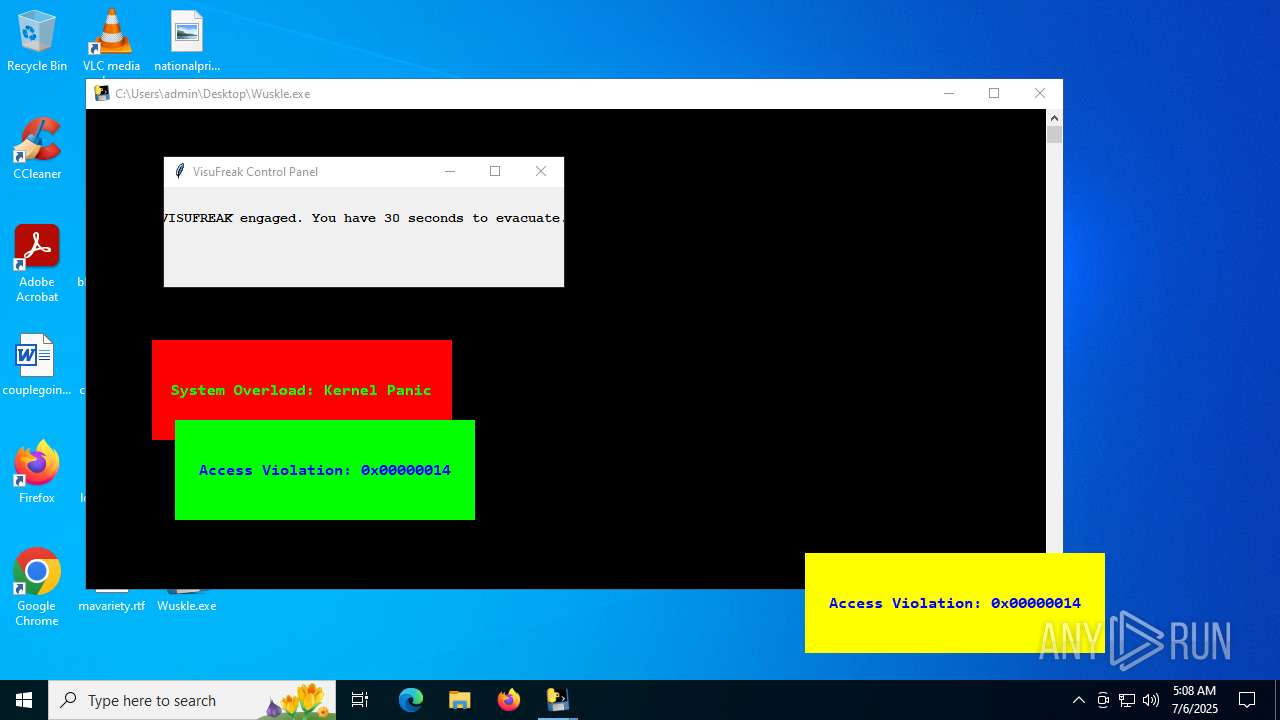Screen dimensions: 1280x720
Task: Click the VISUFREAK engaged evacuation message
Action: pos(364,218)
